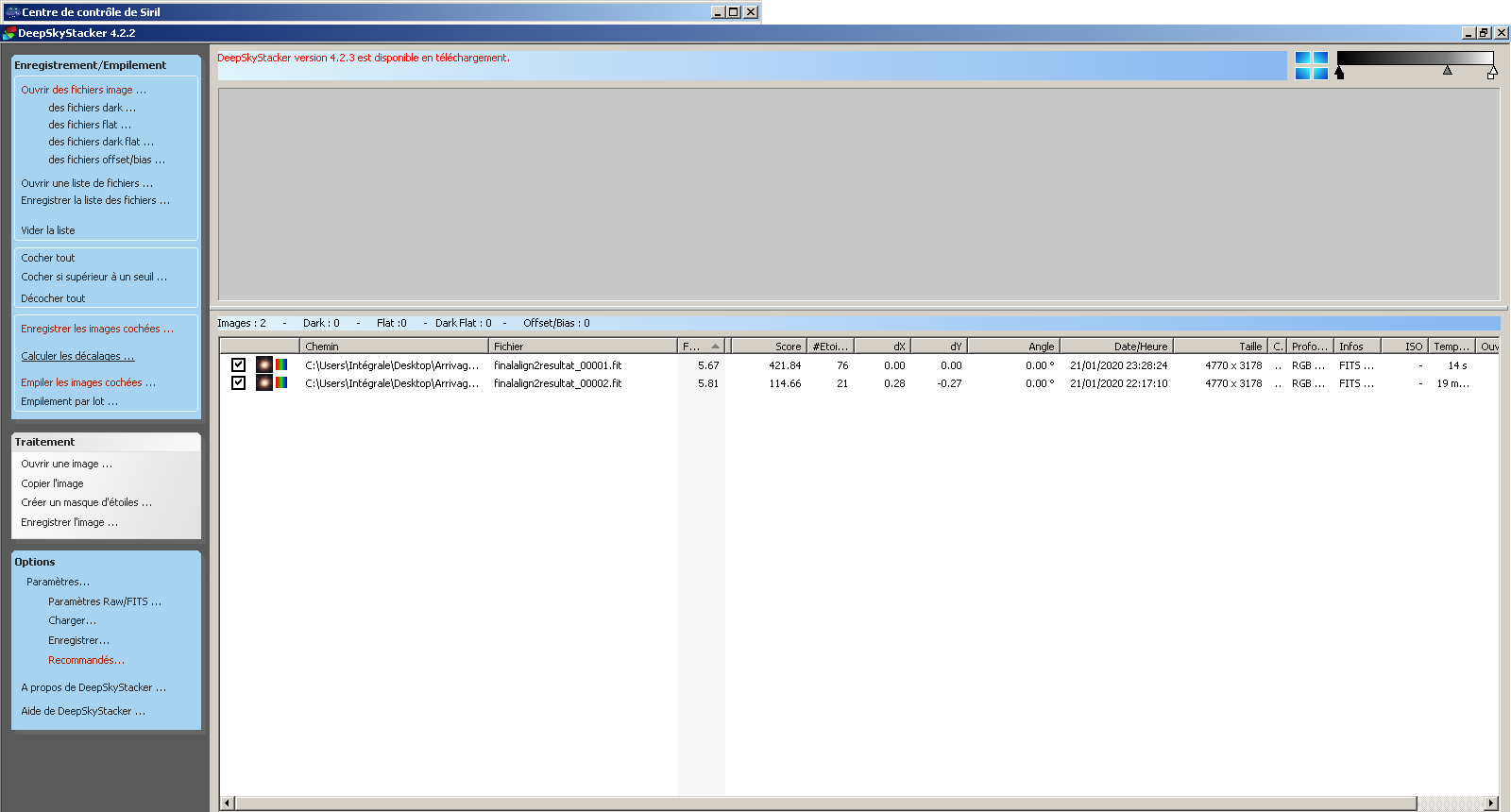Click the RGB color icon of finalalign2resultat_00001.fit
The height and width of the screenshot is (812, 1511).
(281, 364)
